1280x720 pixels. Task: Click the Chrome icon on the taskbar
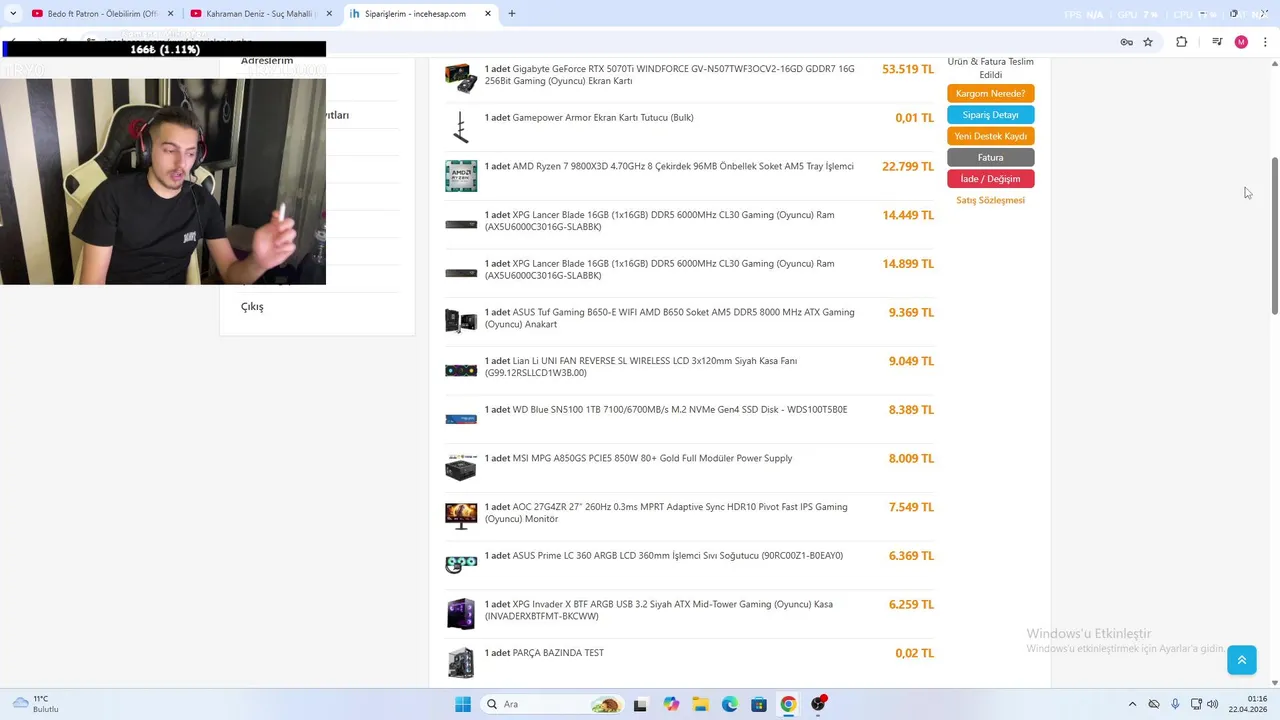click(789, 704)
